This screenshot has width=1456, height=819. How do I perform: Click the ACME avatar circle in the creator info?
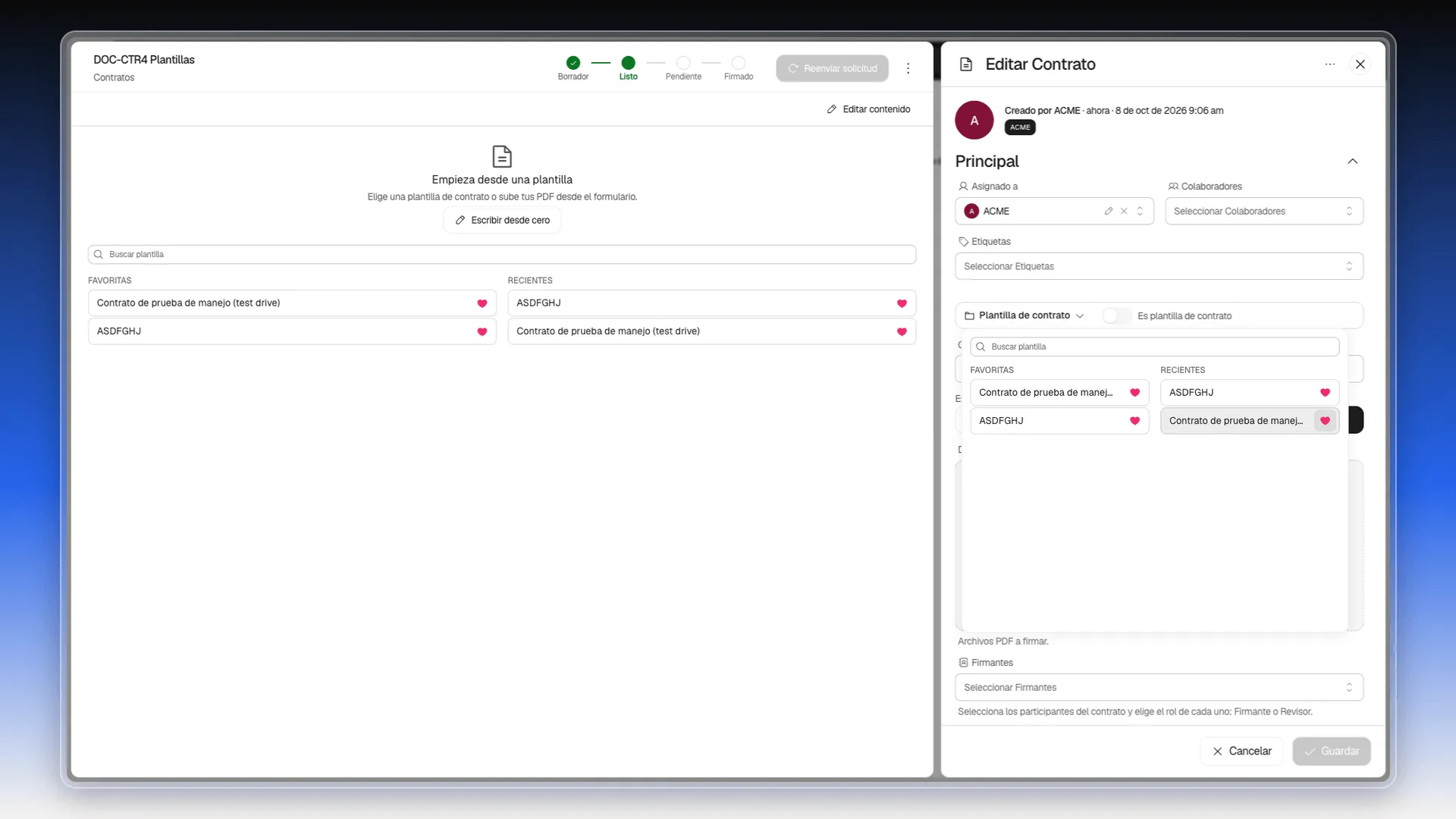coord(974,120)
